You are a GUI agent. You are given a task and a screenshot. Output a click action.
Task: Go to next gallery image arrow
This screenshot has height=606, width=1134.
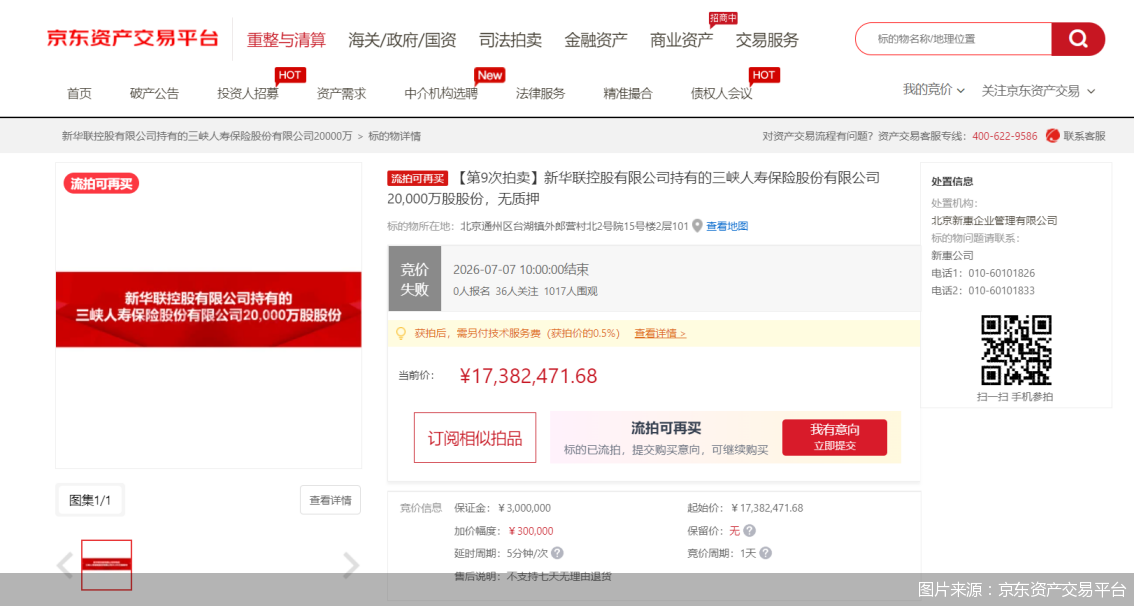coord(351,566)
